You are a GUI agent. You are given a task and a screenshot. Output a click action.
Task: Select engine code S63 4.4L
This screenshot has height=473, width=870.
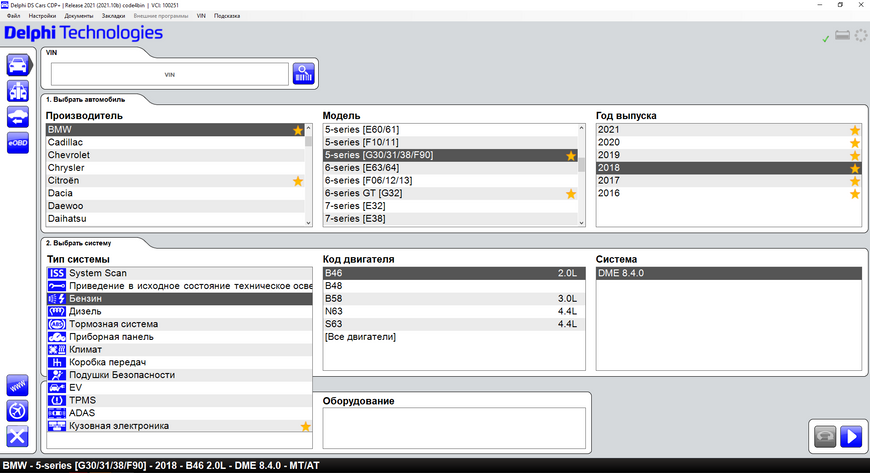coord(453,324)
